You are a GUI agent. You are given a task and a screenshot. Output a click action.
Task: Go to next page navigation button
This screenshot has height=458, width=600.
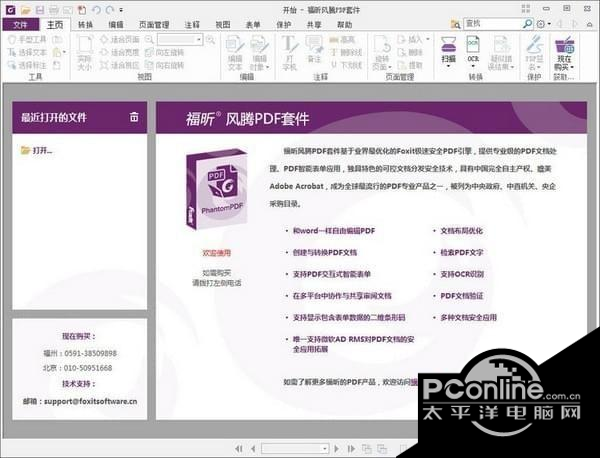337,448
